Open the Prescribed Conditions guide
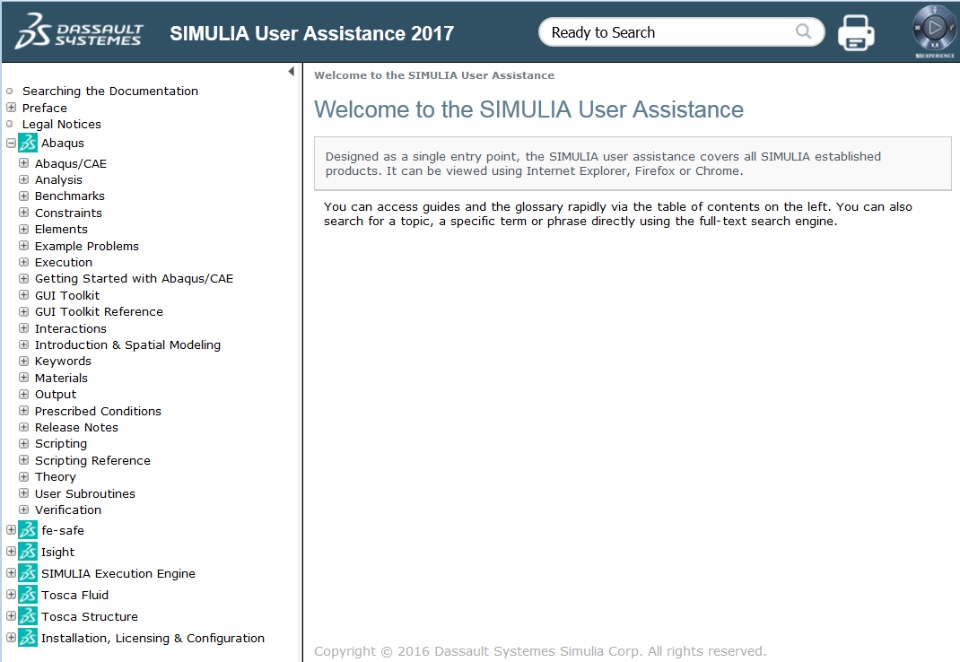This screenshot has height=662, width=960. tap(98, 410)
